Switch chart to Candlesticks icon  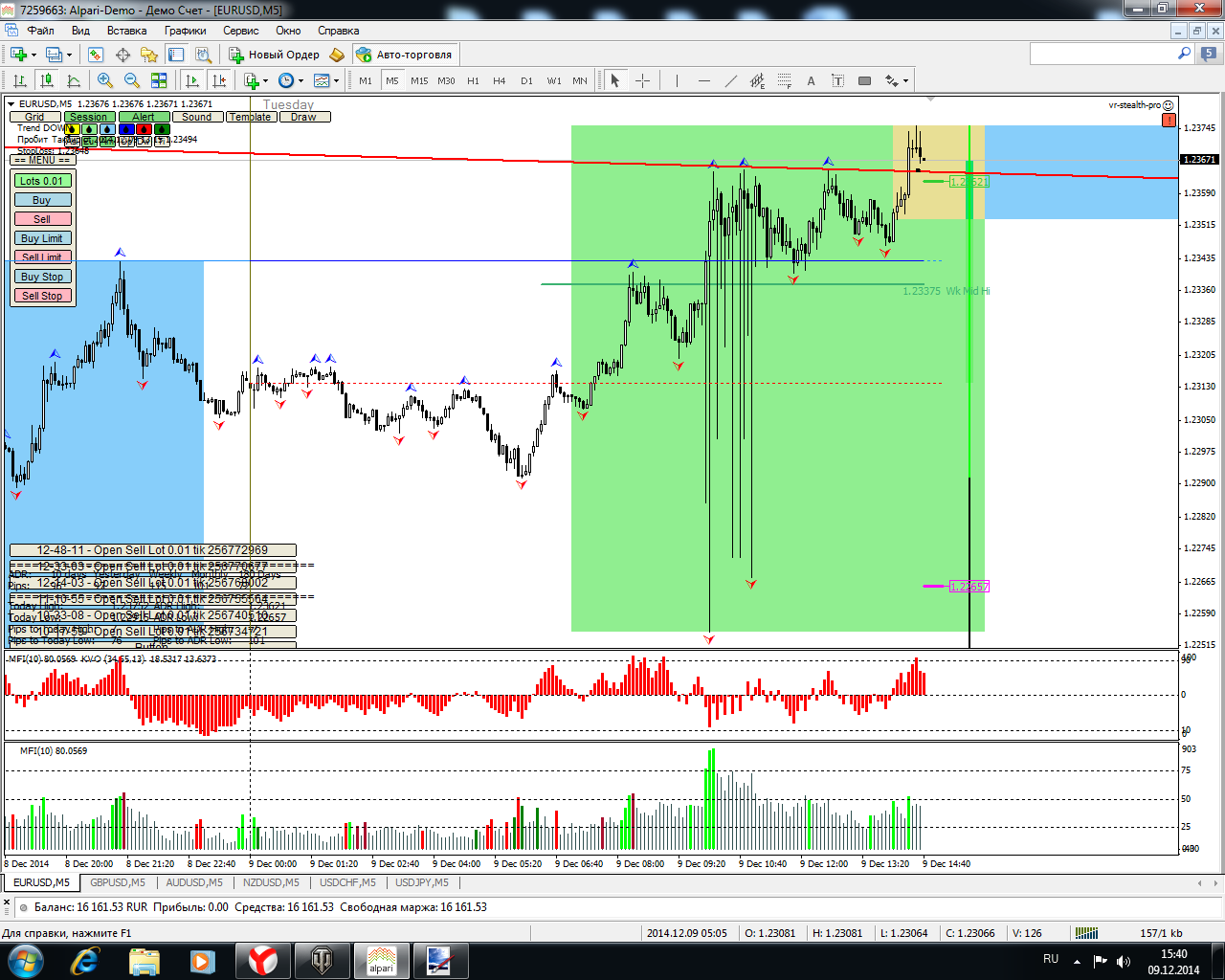click(x=46, y=80)
